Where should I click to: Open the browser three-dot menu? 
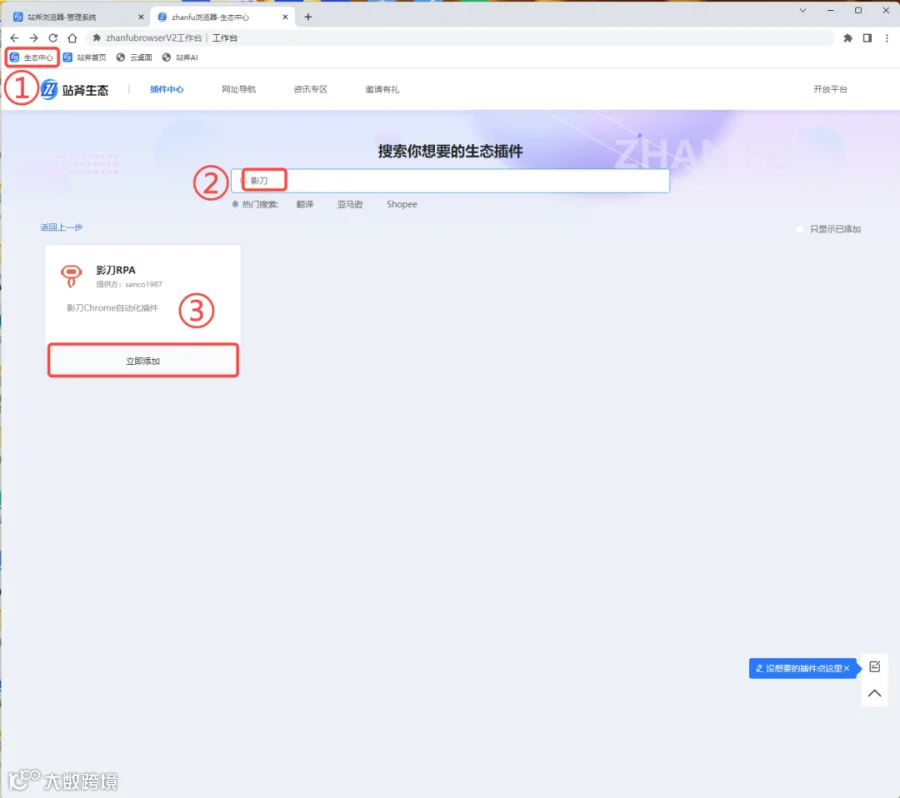click(887, 38)
